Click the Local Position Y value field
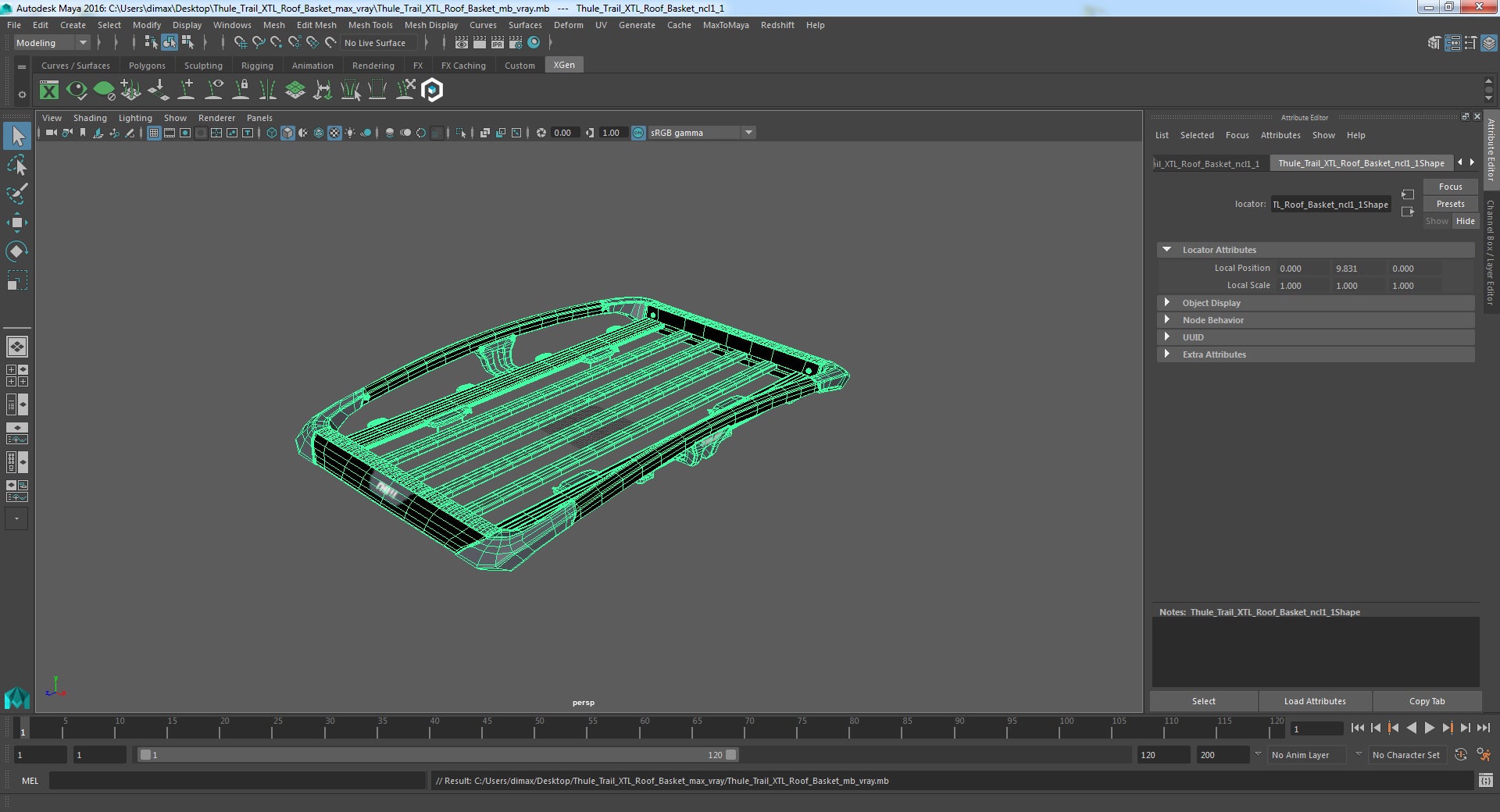Screen dimensions: 1500x812 [x=1358, y=269]
